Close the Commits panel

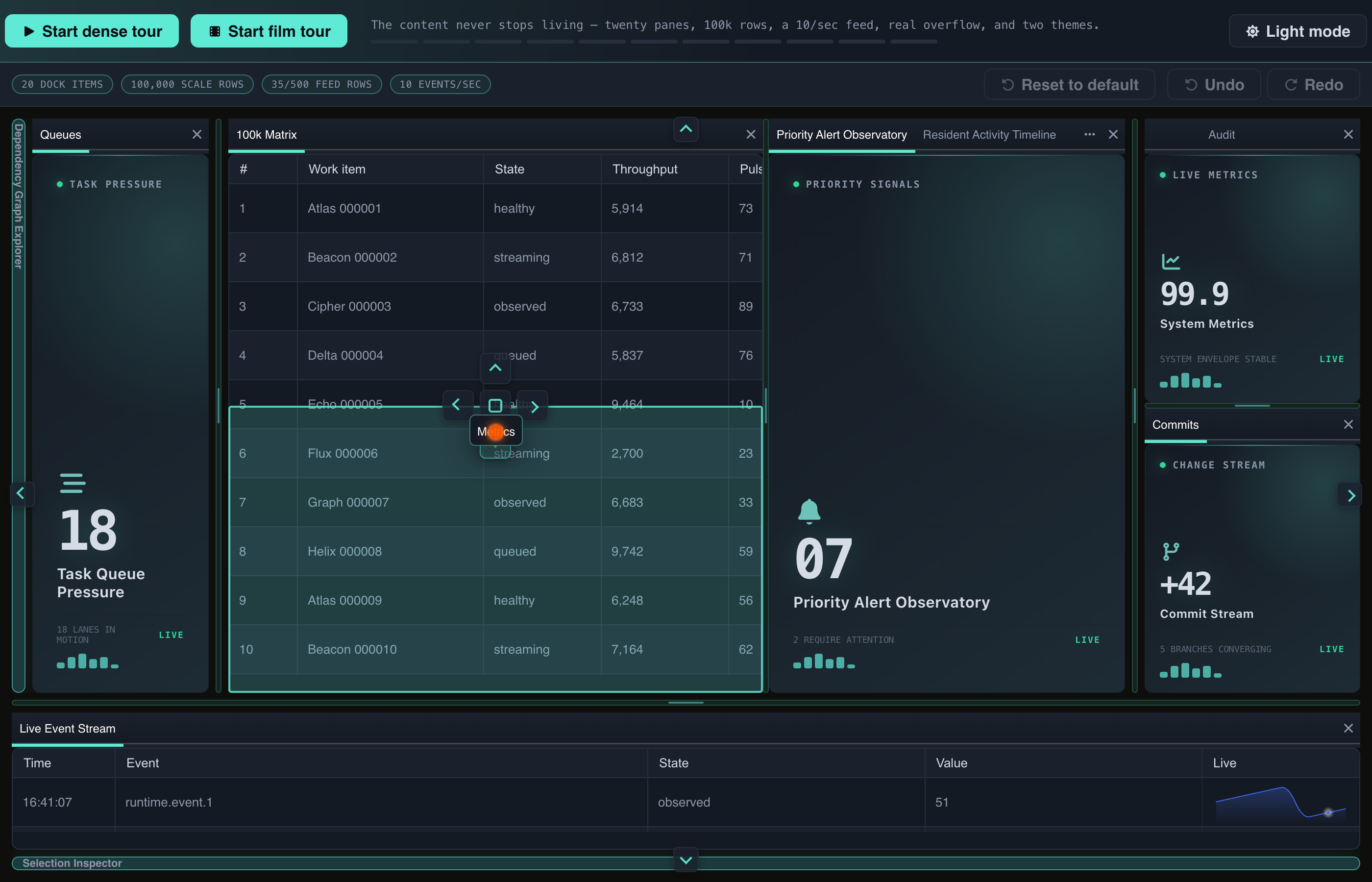point(1348,424)
